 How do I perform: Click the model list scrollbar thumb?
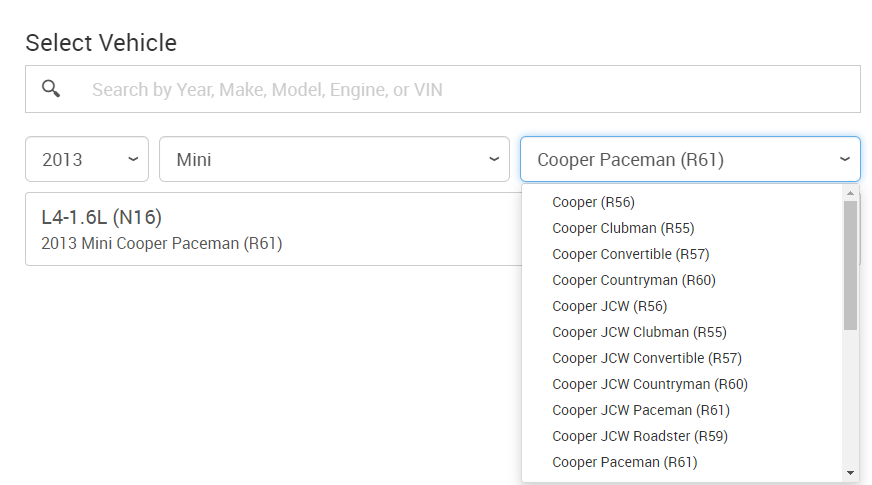[850, 265]
